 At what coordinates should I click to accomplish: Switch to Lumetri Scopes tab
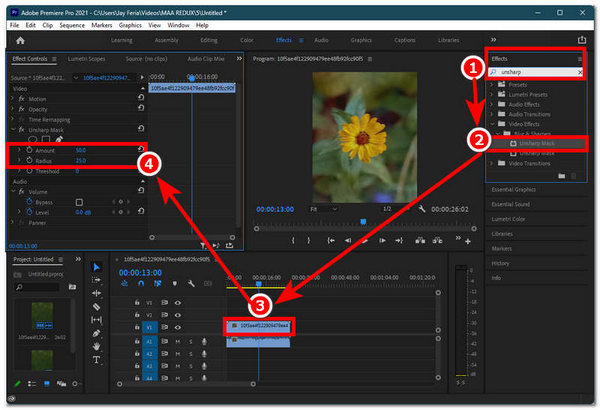click(86, 59)
